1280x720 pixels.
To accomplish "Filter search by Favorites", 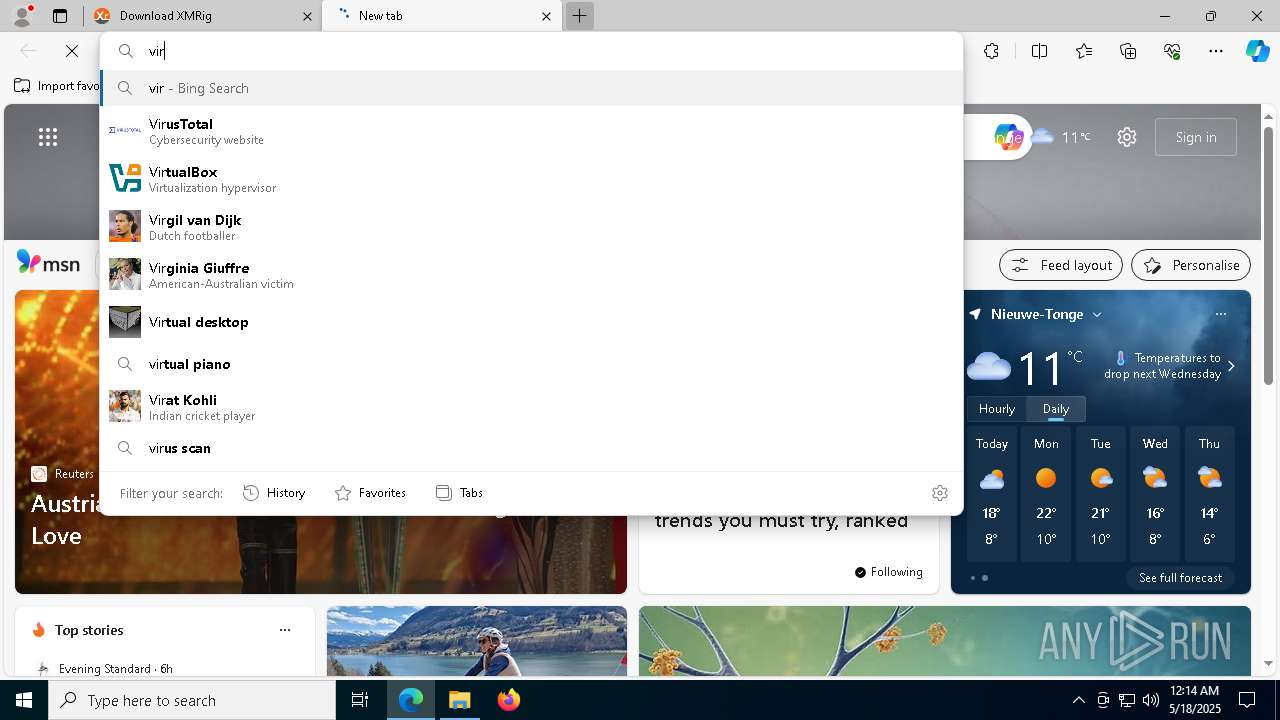I will [x=370, y=493].
